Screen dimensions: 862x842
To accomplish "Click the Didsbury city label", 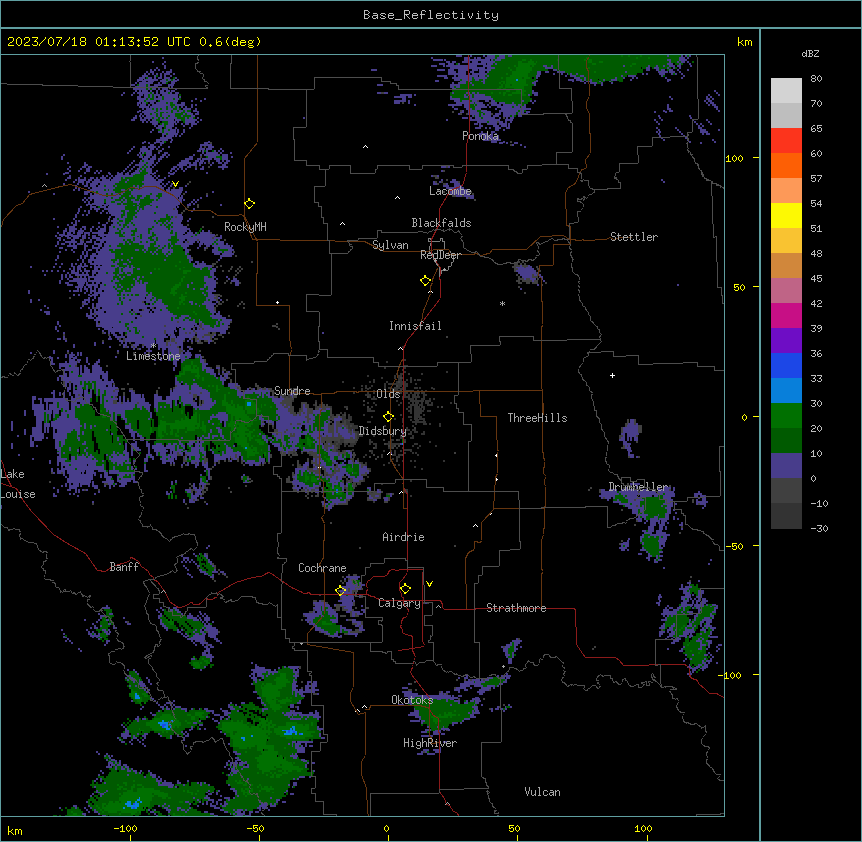I will (x=383, y=431).
